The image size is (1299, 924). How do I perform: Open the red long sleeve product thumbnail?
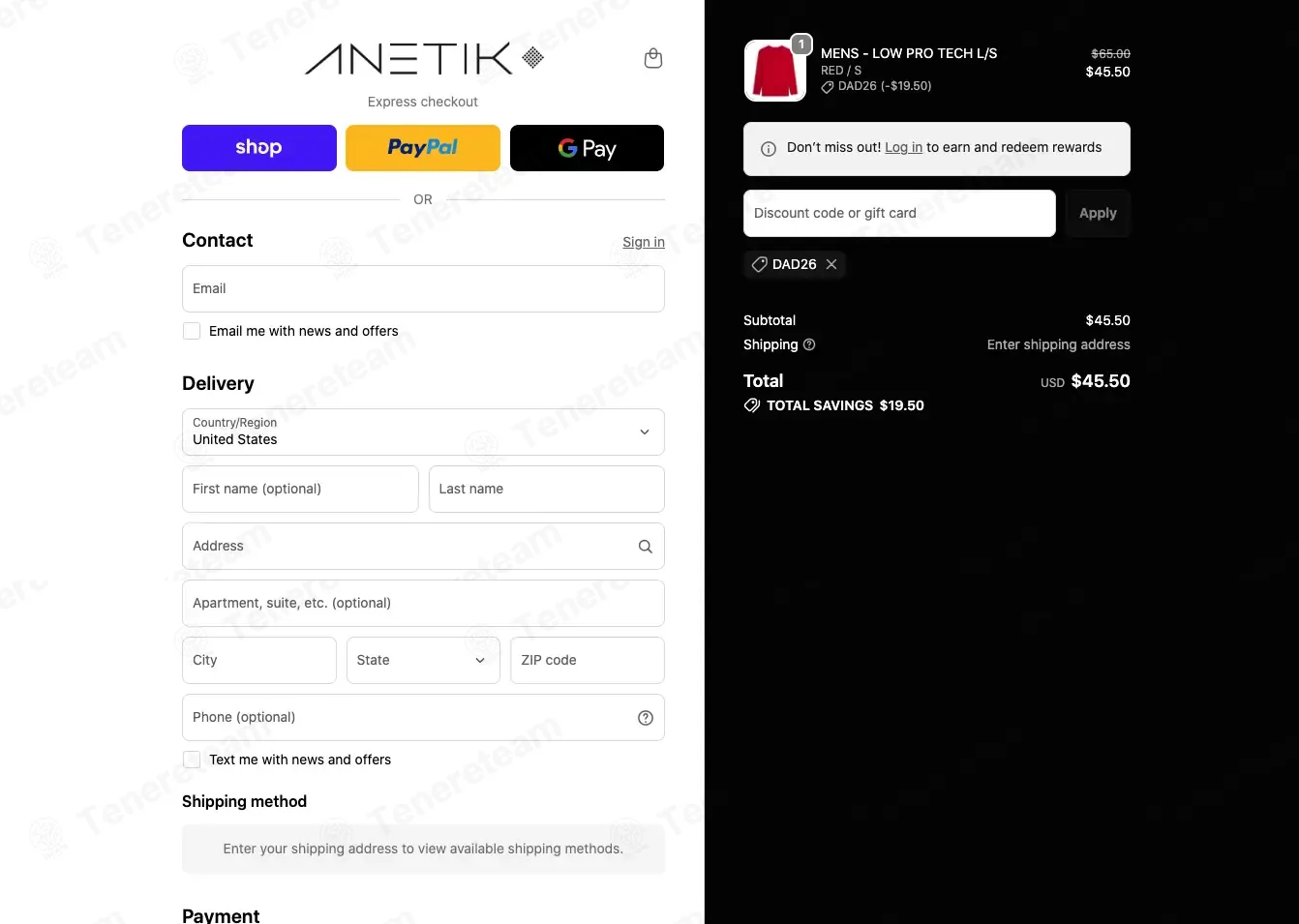(774, 71)
